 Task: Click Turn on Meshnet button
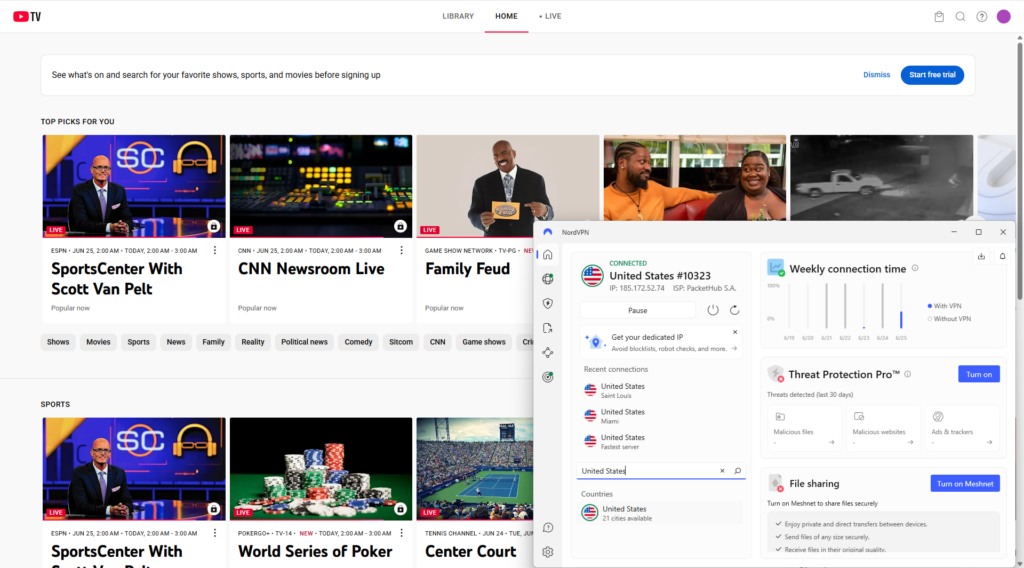tap(965, 484)
